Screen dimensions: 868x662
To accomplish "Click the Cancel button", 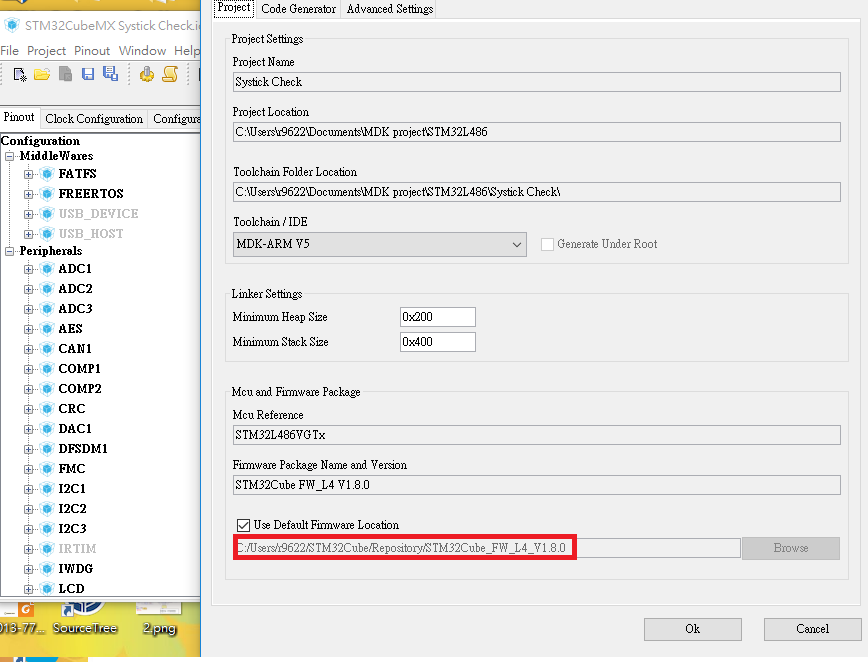I will pyautogui.click(x=813, y=629).
